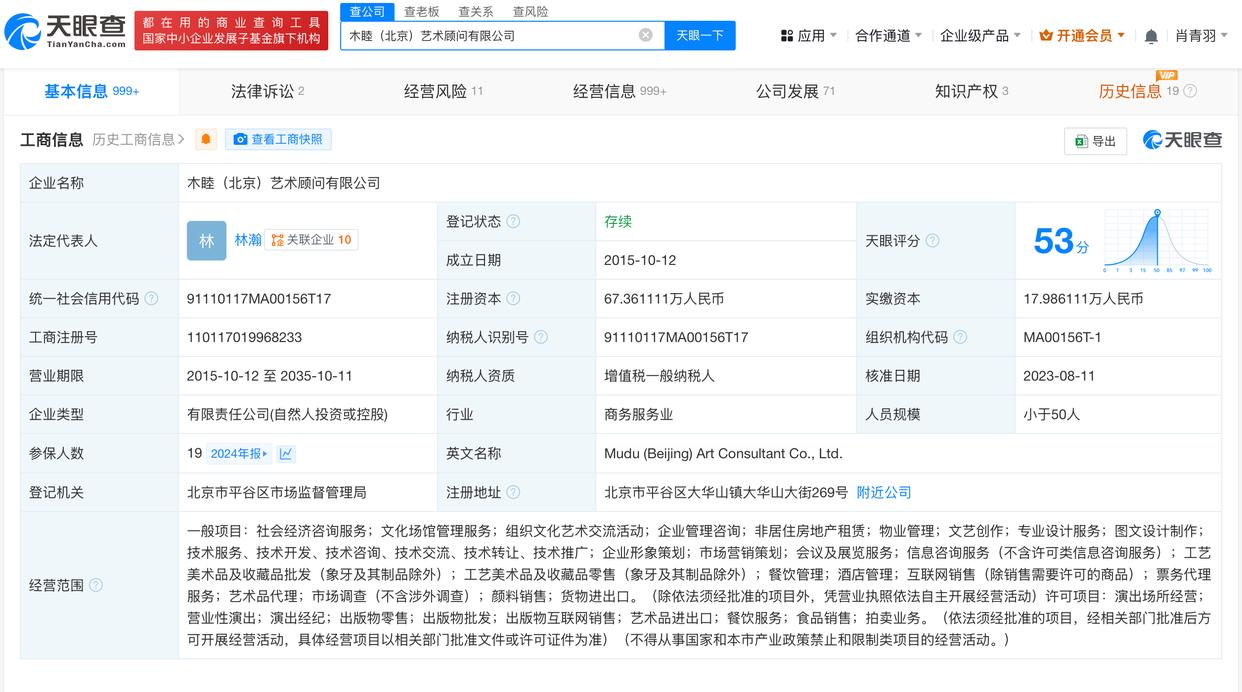Open help icon next to 组织机构代码
This screenshot has height=692, width=1242.
pos(960,337)
